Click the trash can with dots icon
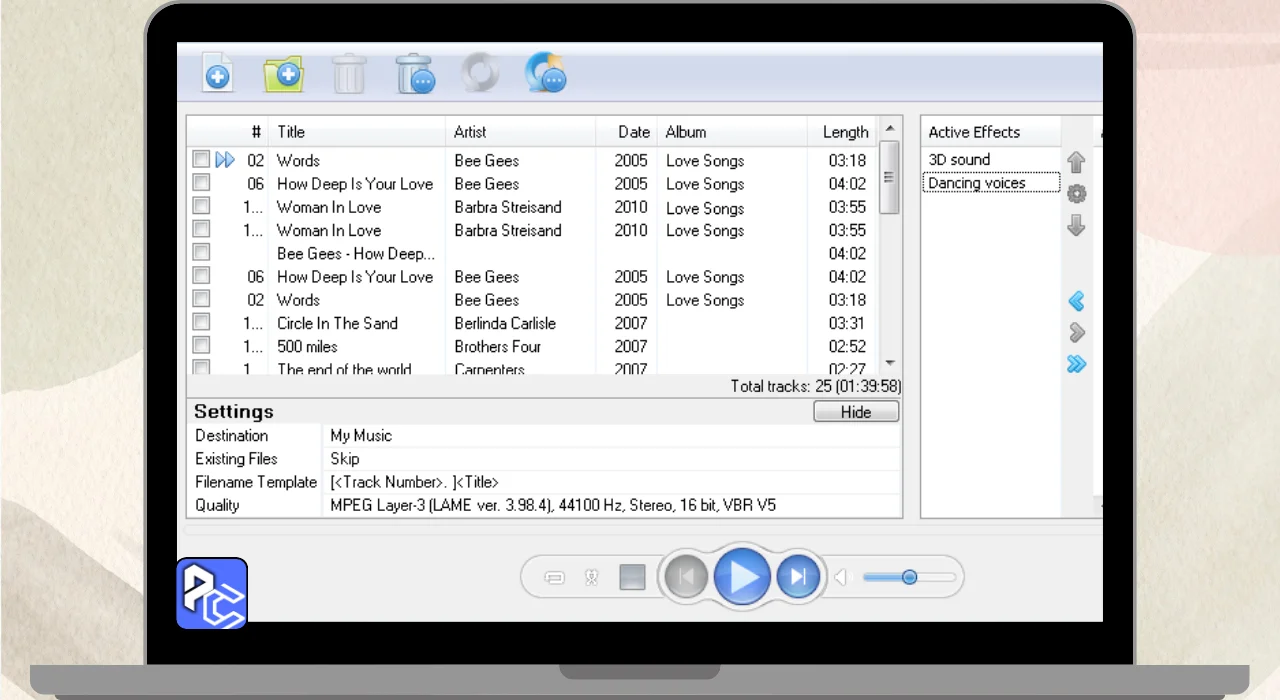The image size is (1280, 700). [415, 74]
